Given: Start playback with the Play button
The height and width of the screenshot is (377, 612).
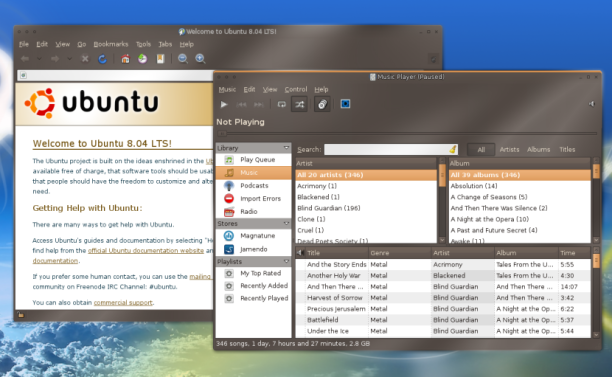Looking at the screenshot, I should 224,104.
